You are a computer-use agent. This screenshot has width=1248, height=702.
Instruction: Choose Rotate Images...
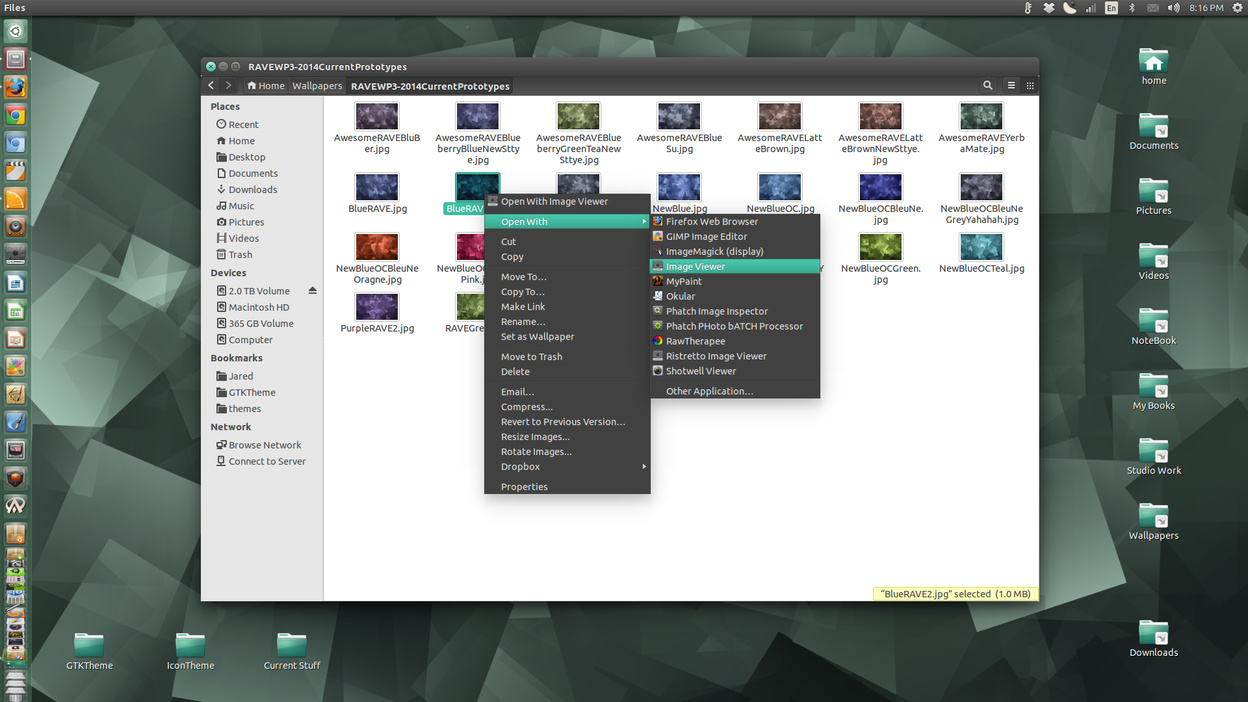point(567,452)
